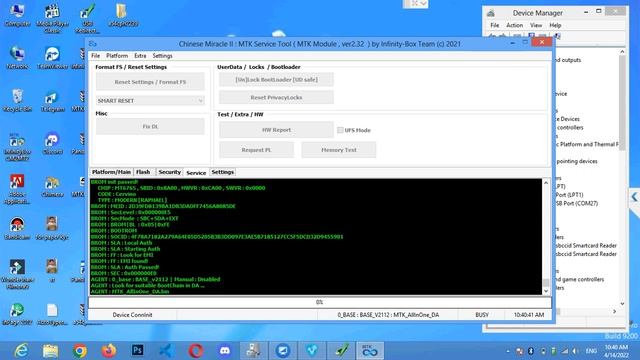Click the Bluetooth tray icon

tap(531, 351)
